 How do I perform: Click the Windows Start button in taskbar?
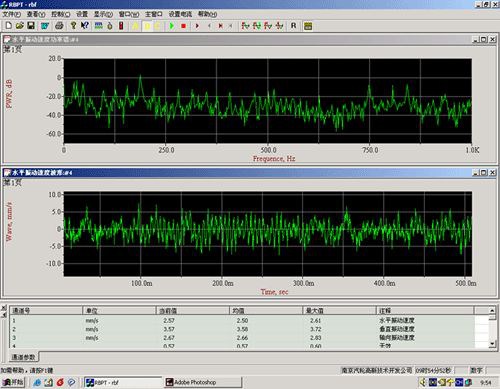point(13,382)
